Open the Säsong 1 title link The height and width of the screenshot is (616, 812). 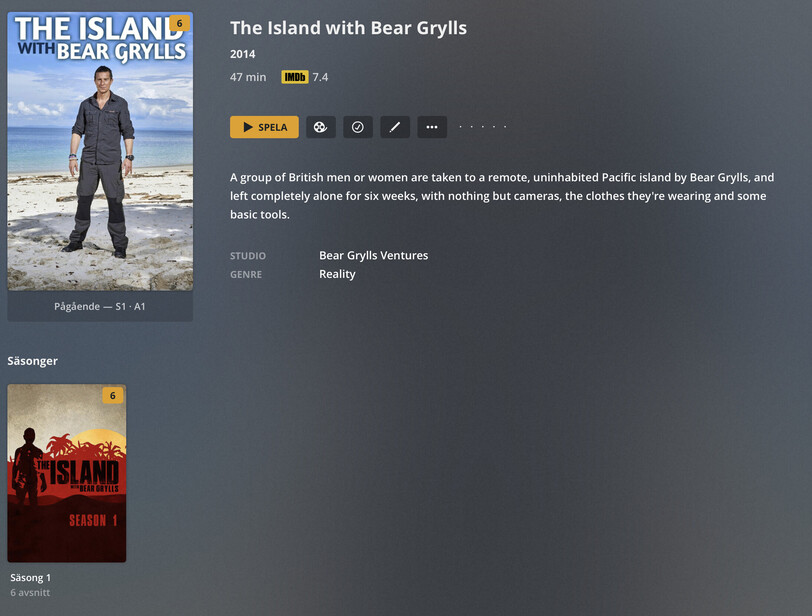pyautogui.click(x=31, y=578)
